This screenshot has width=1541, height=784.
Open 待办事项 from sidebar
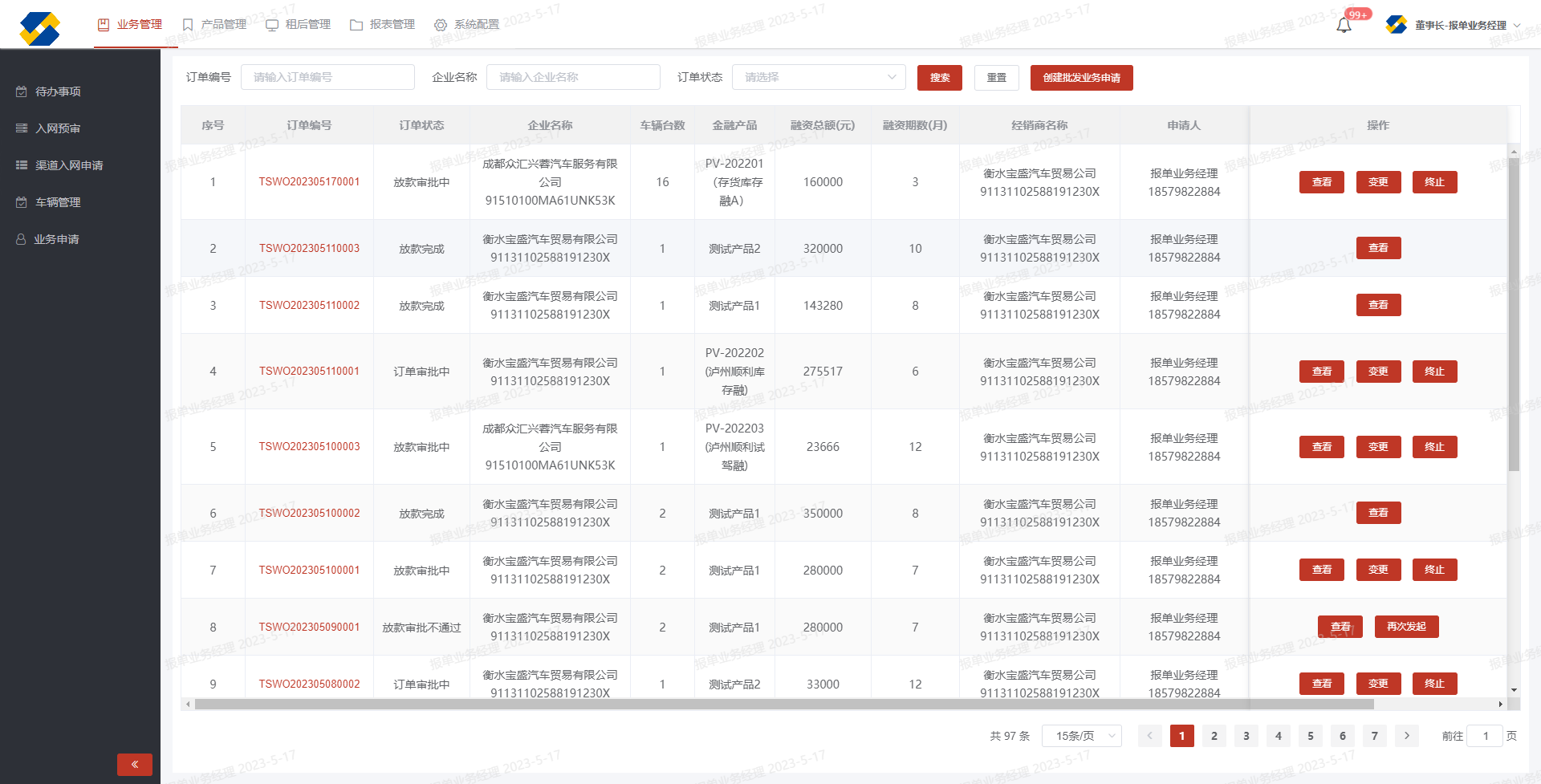click(x=58, y=91)
